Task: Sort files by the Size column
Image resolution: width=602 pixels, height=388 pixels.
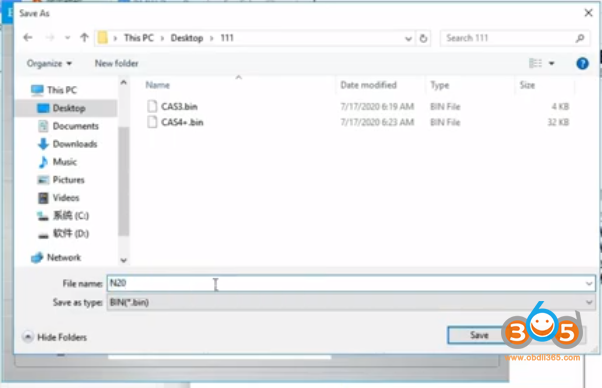Action: tap(527, 85)
